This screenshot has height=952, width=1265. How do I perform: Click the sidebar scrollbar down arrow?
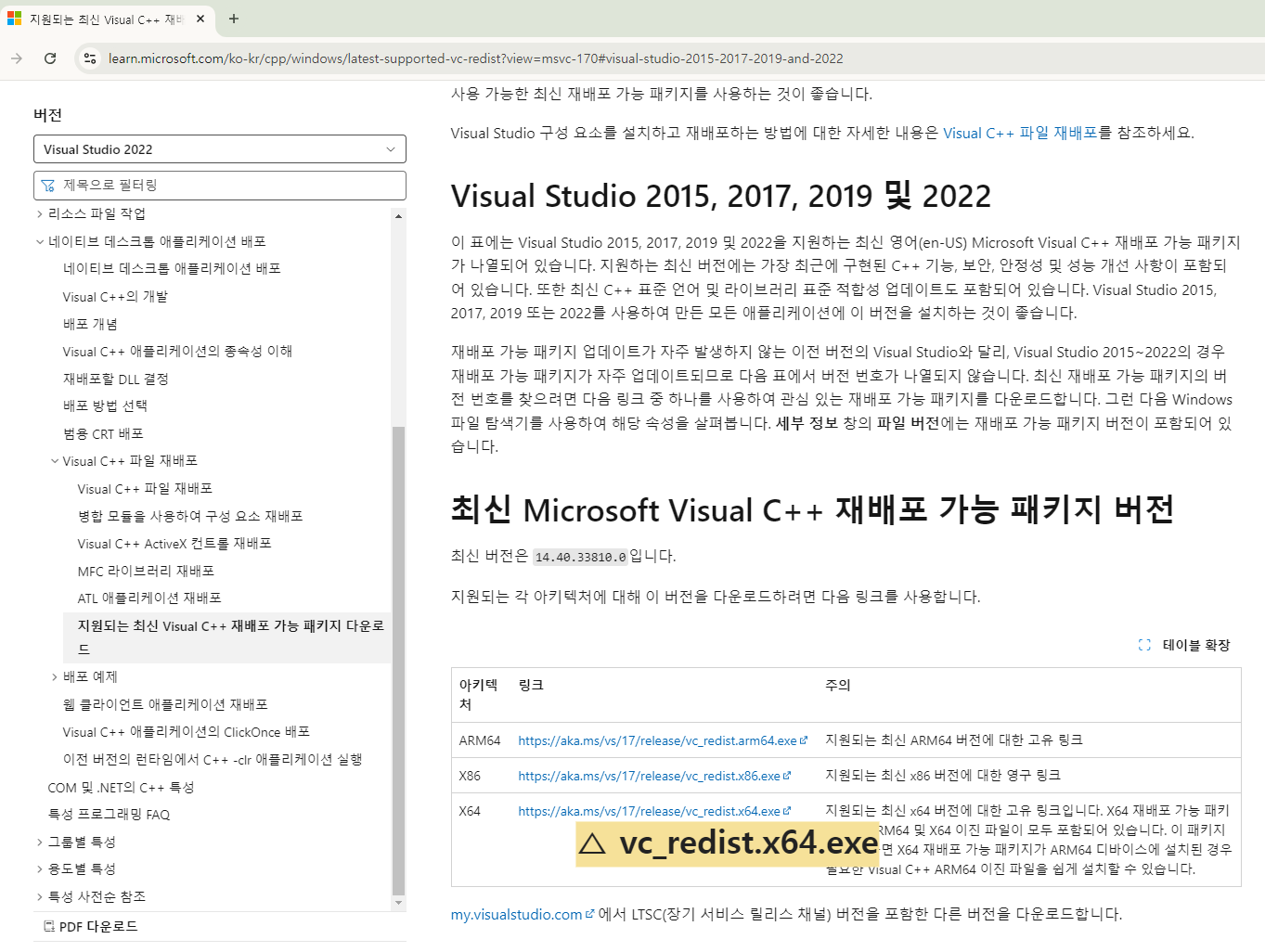[399, 903]
